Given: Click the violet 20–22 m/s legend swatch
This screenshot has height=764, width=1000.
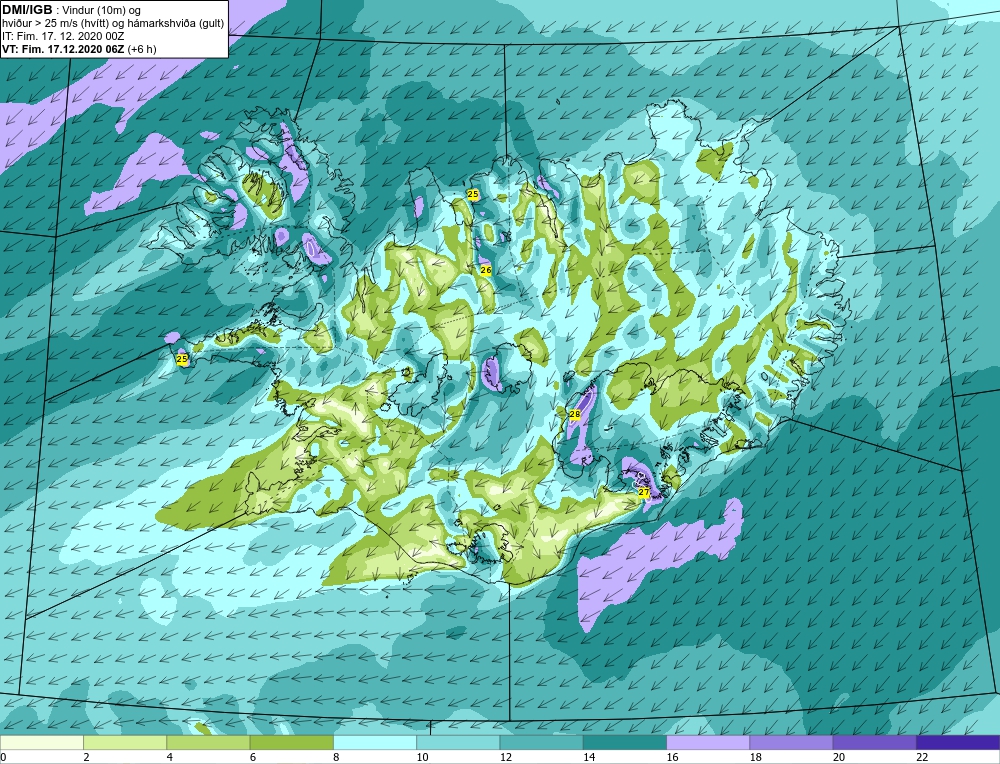Looking at the screenshot, I should point(874,742).
